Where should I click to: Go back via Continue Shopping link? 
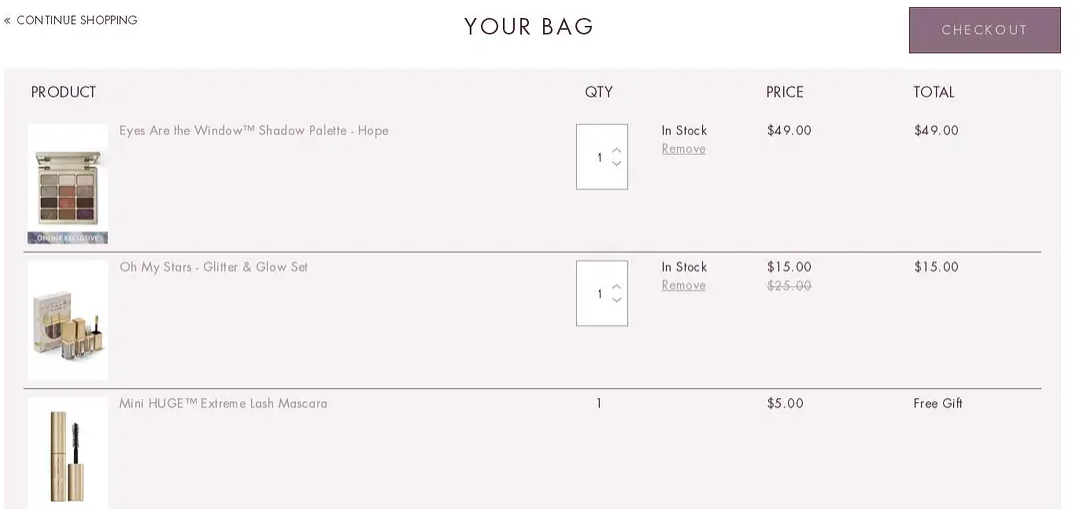point(71,20)
